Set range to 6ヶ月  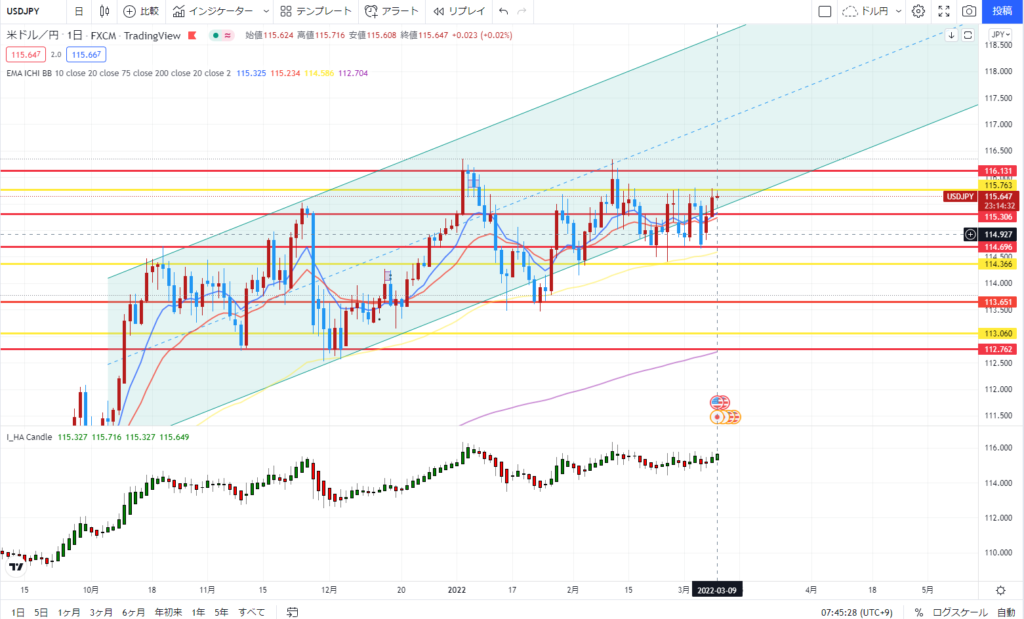coord(133,612)
